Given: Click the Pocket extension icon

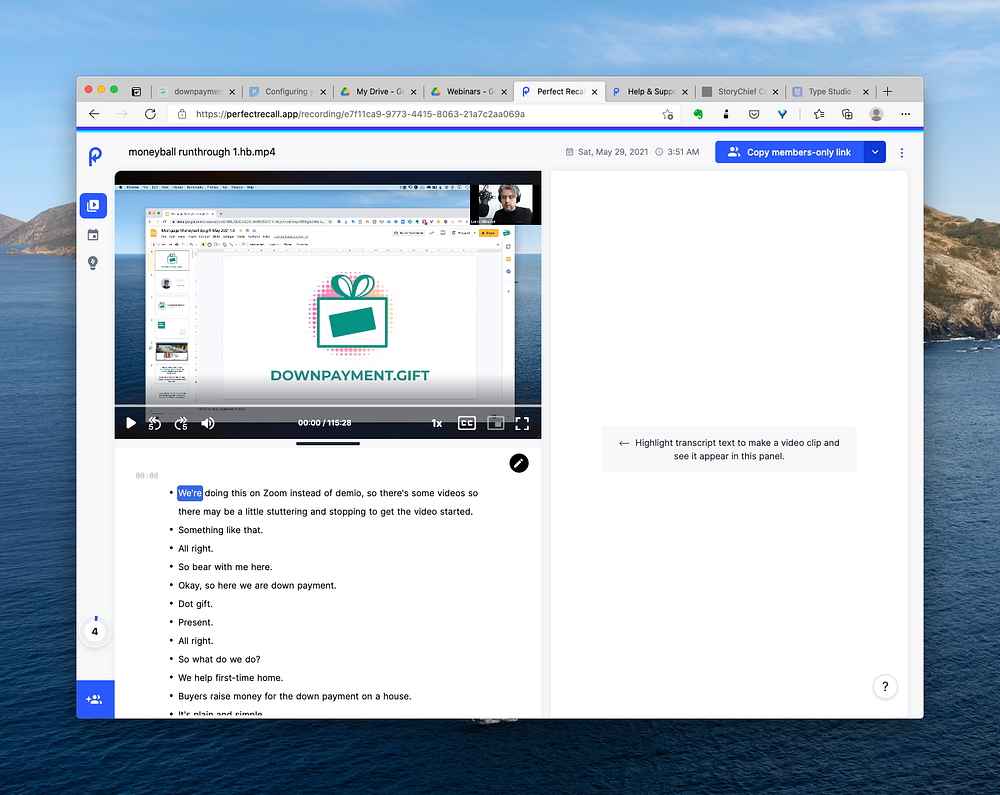Looking at the screenshot, I should [x=754, y=114].
